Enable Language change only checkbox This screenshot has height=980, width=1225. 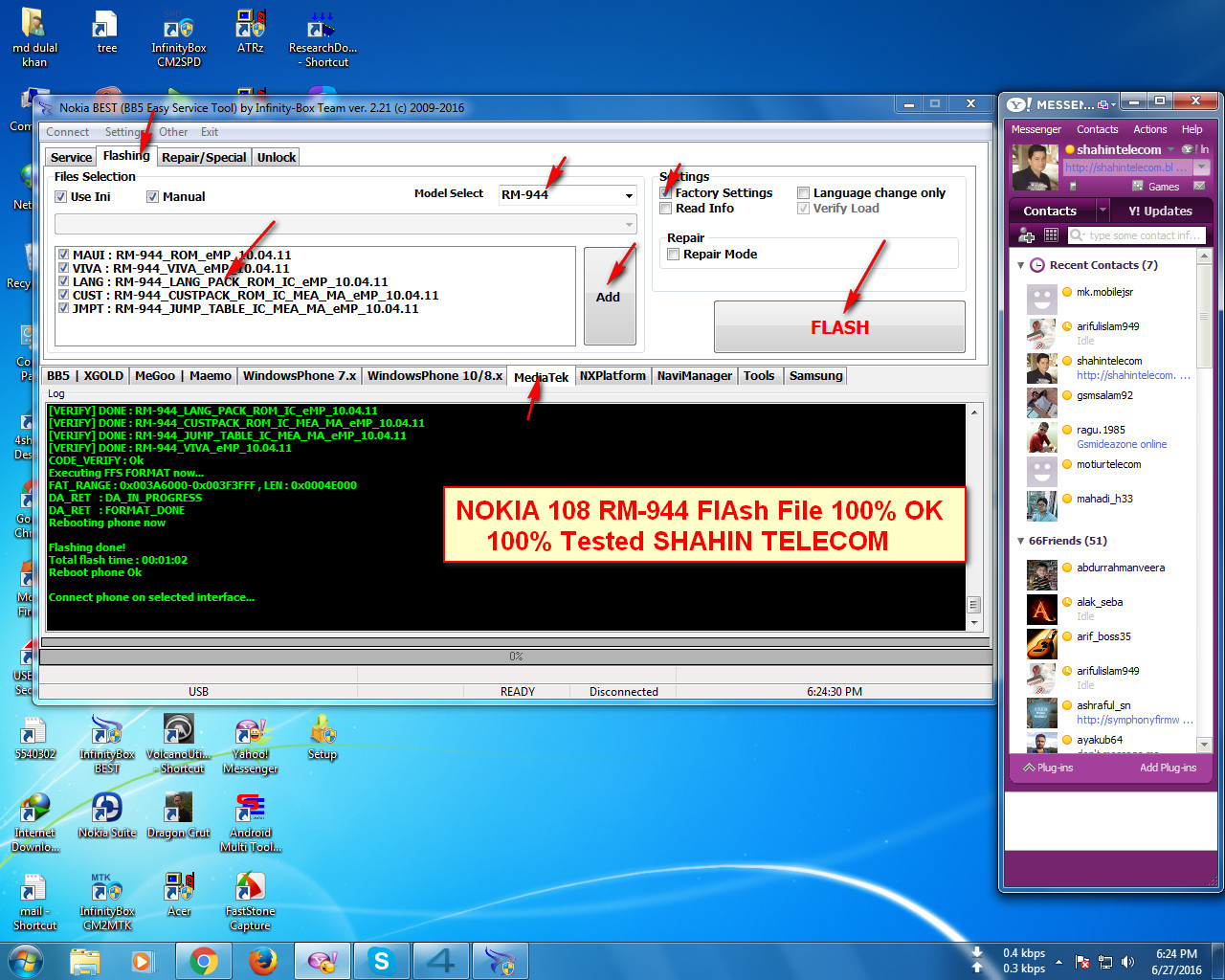click(x=804, y=193)
